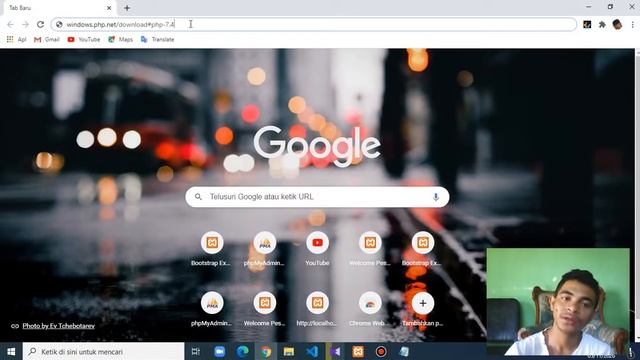Viewport: 640px width, 360px height.
Task: Launch Visual Studio purple icon from taskbar
Action: 335,351
